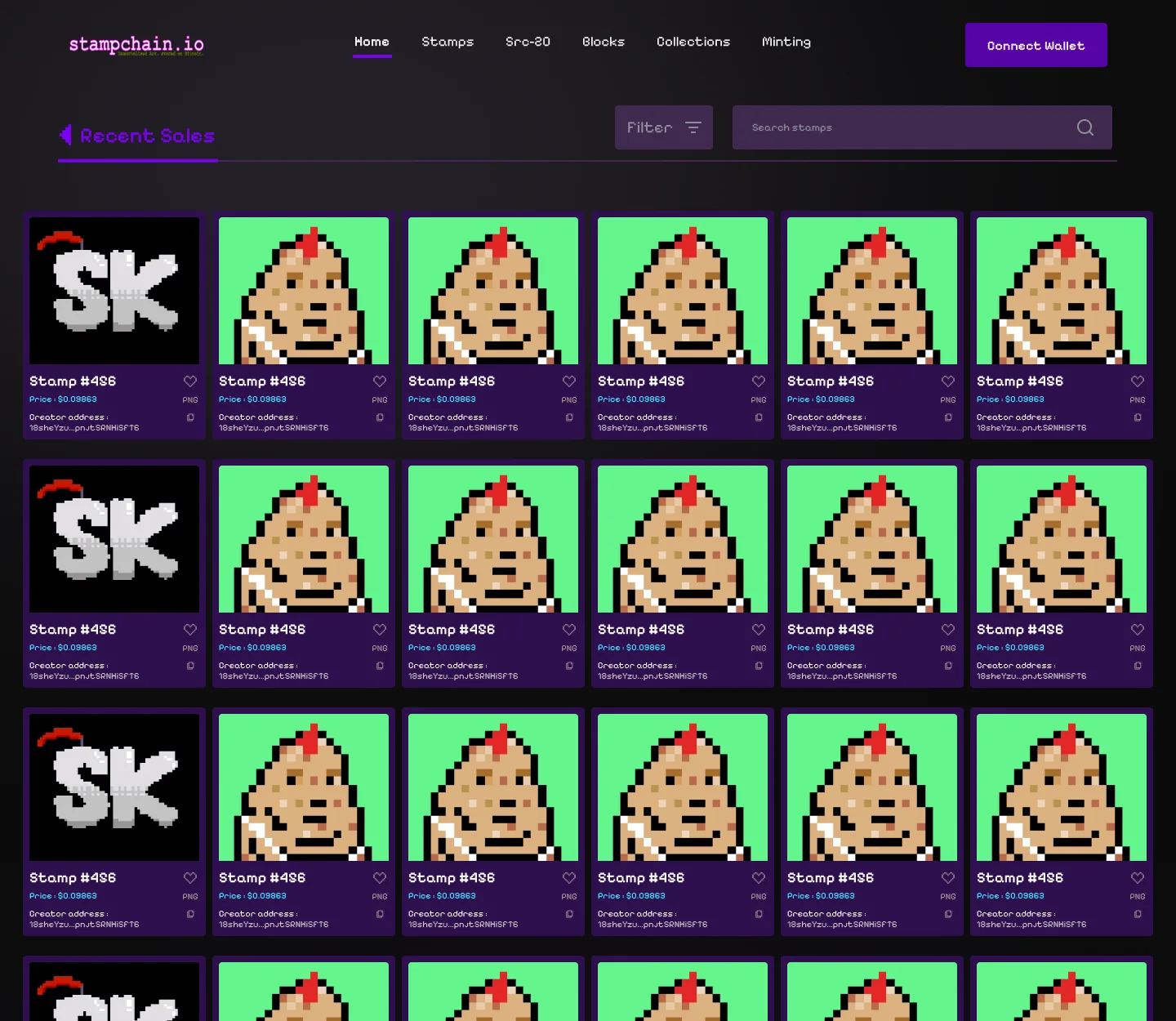Copy creator address of second-row SK stamp
Viewport: 1176px width, 1021px height.
coord(190,666)
